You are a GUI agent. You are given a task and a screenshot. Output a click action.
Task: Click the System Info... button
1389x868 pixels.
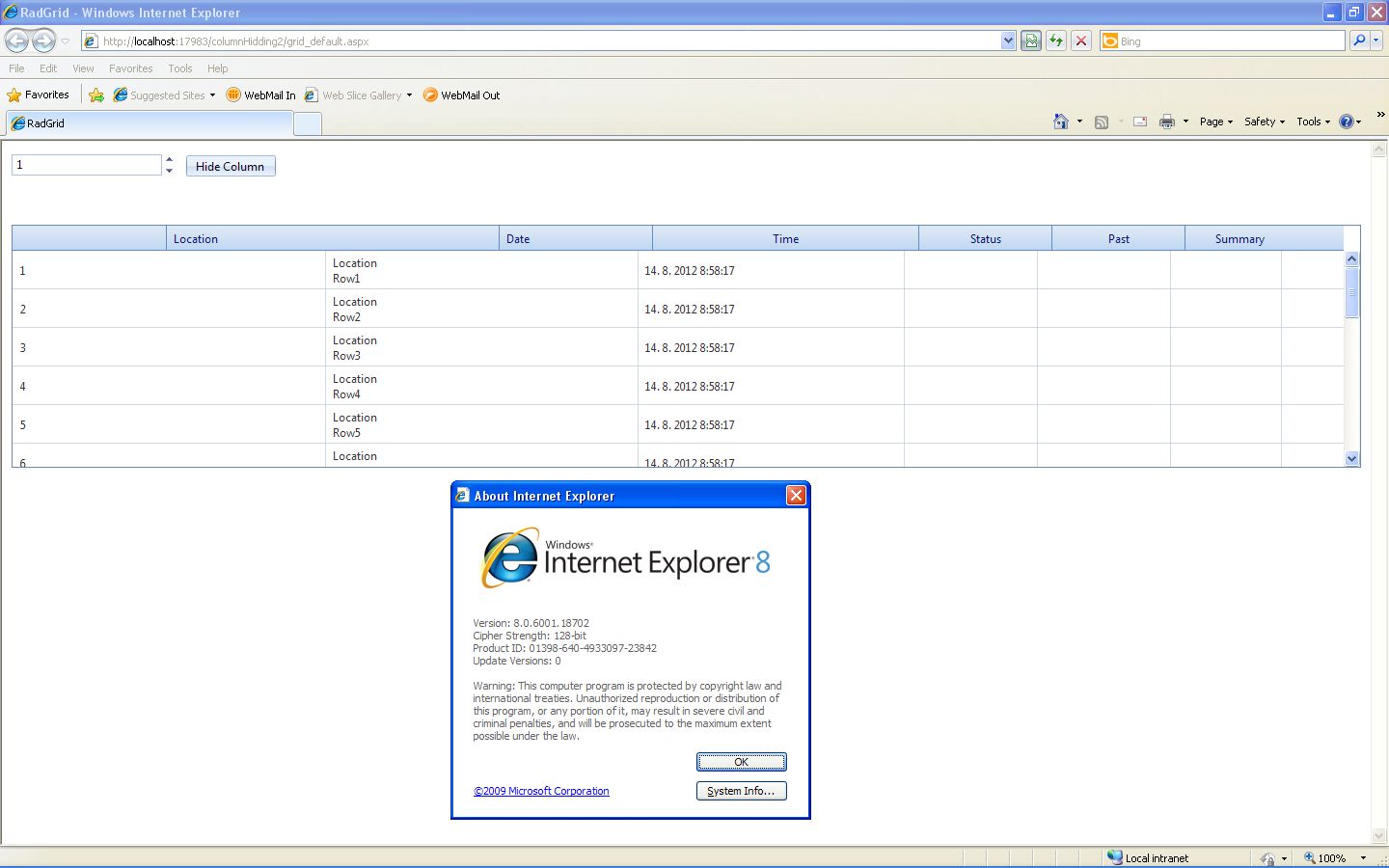[x=741, y=791]
